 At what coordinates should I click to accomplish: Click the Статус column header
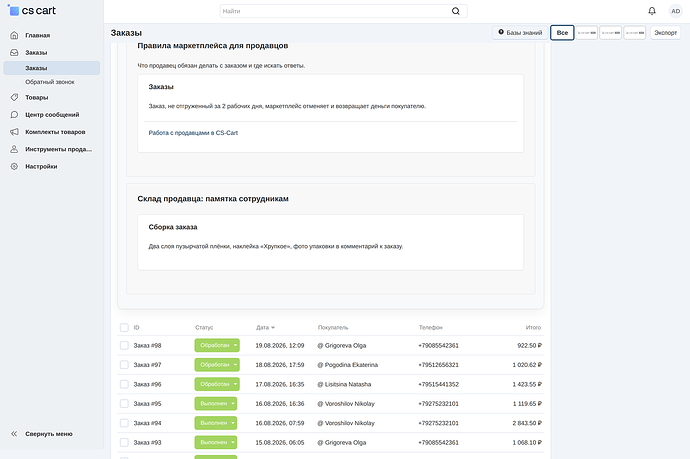[204, 327]
